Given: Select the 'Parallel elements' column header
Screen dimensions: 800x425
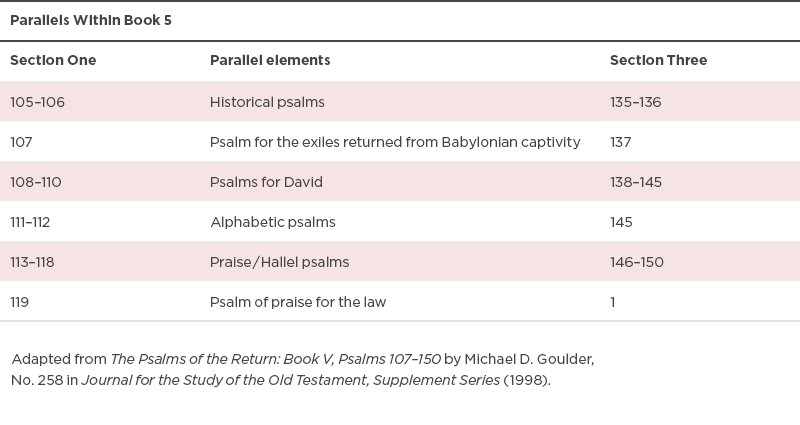Looking at the screenshot, I should coord(270,60).
